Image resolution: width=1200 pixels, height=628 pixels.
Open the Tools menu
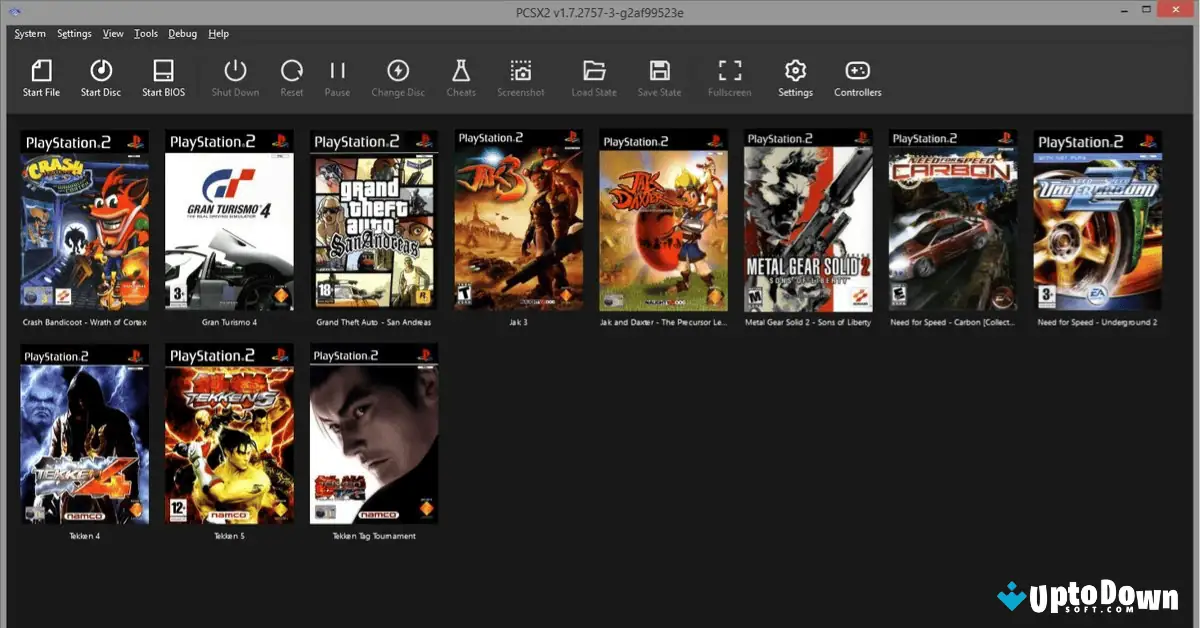pyautogui.click(x=145, y=33)
